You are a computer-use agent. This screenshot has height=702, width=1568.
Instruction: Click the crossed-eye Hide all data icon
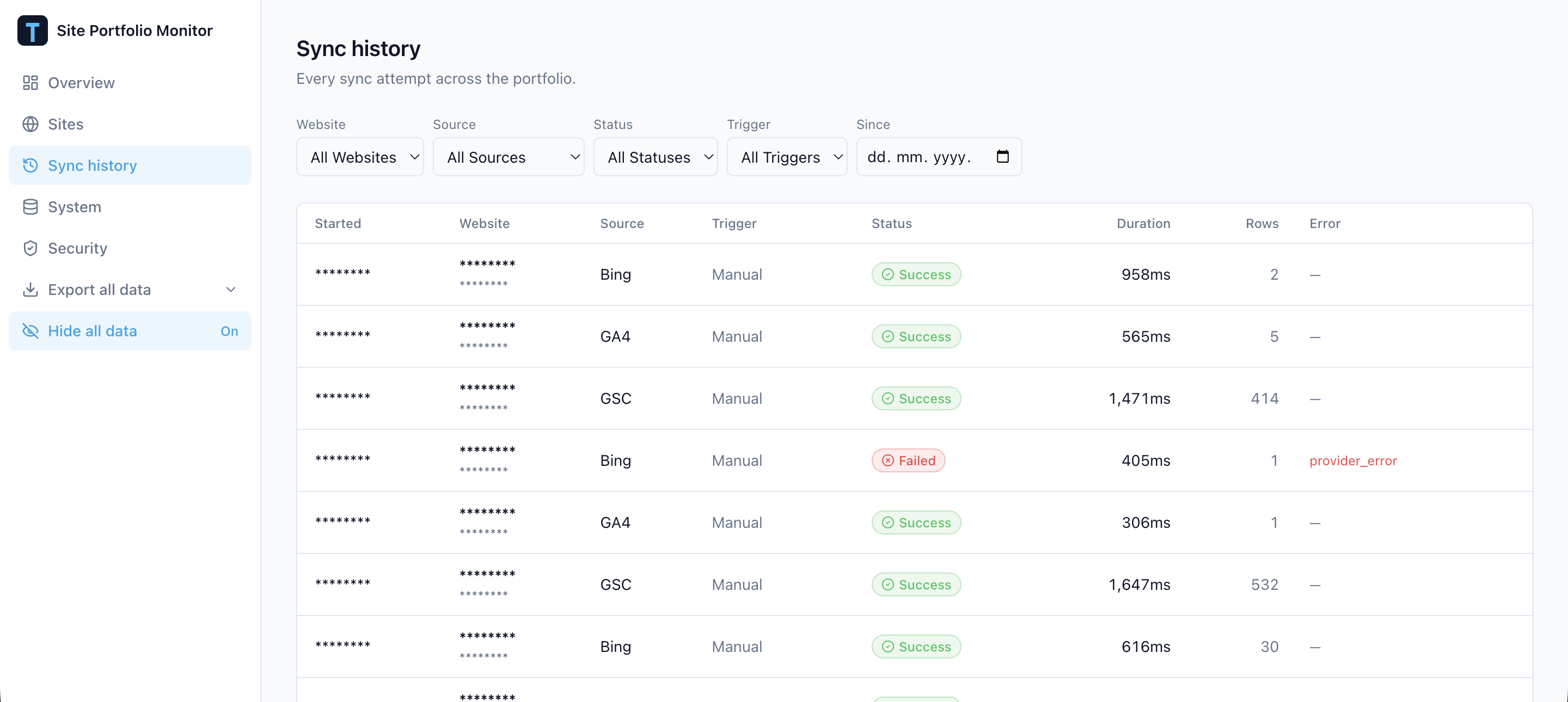coord(30,331)
